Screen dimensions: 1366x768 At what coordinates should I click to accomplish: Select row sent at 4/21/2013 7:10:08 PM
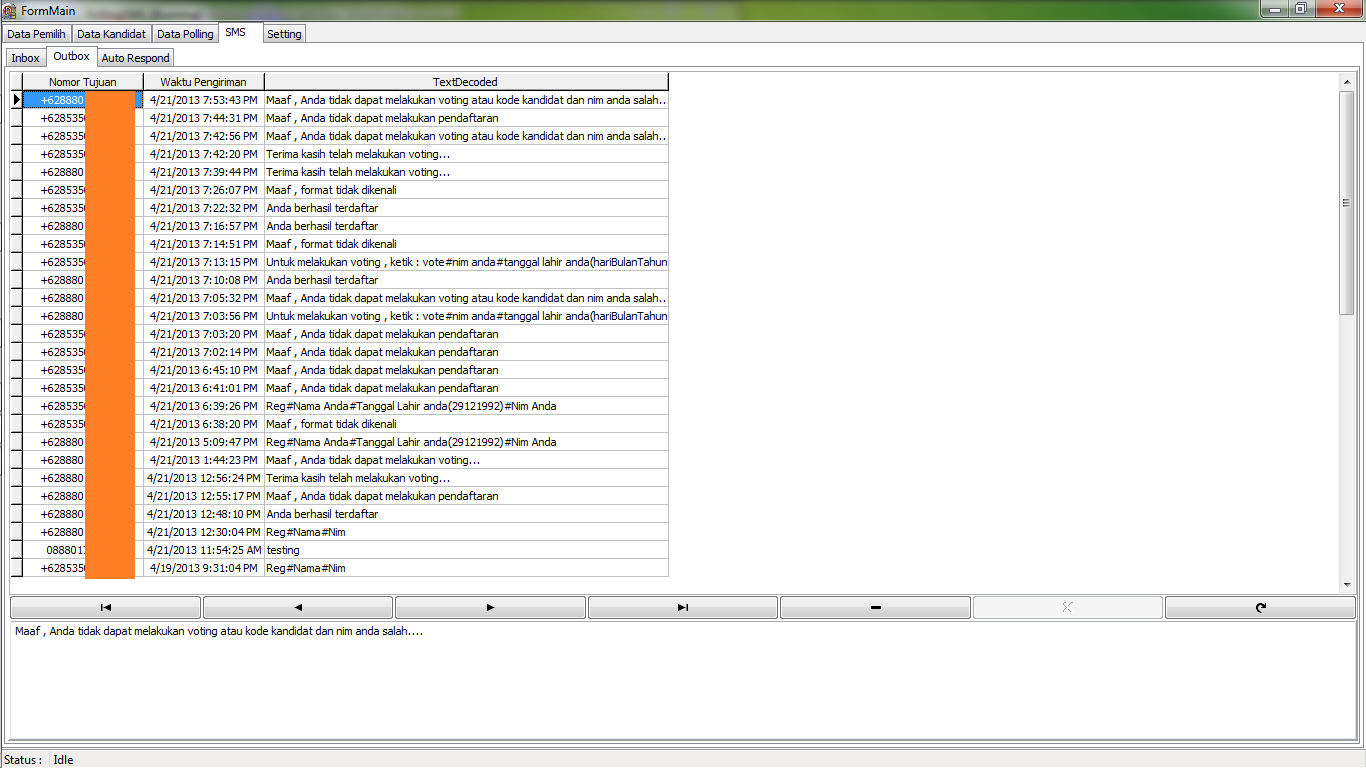click(x=340, y=280)
